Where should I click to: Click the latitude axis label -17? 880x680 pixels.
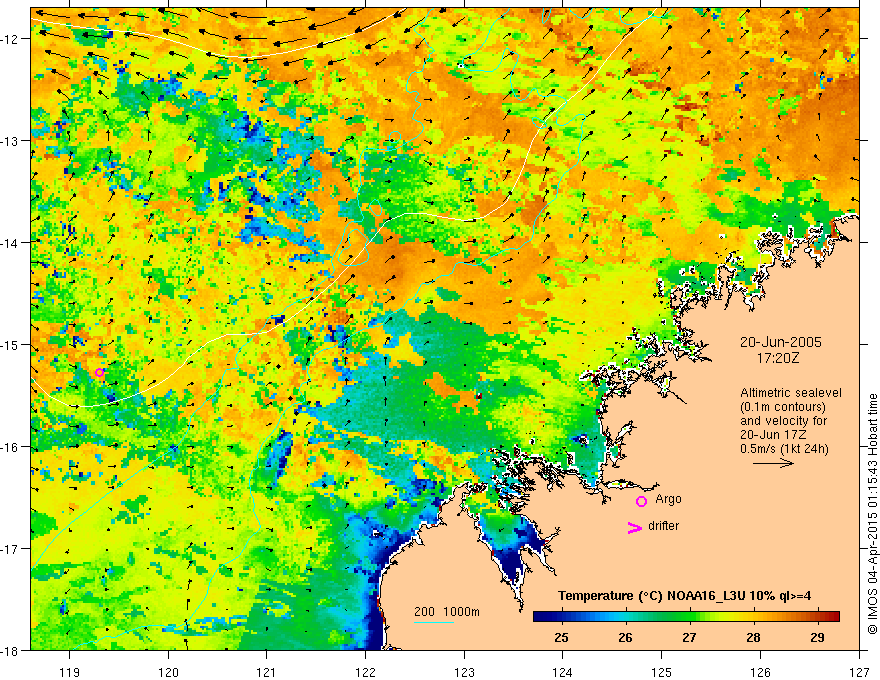(x=11, y=548)
